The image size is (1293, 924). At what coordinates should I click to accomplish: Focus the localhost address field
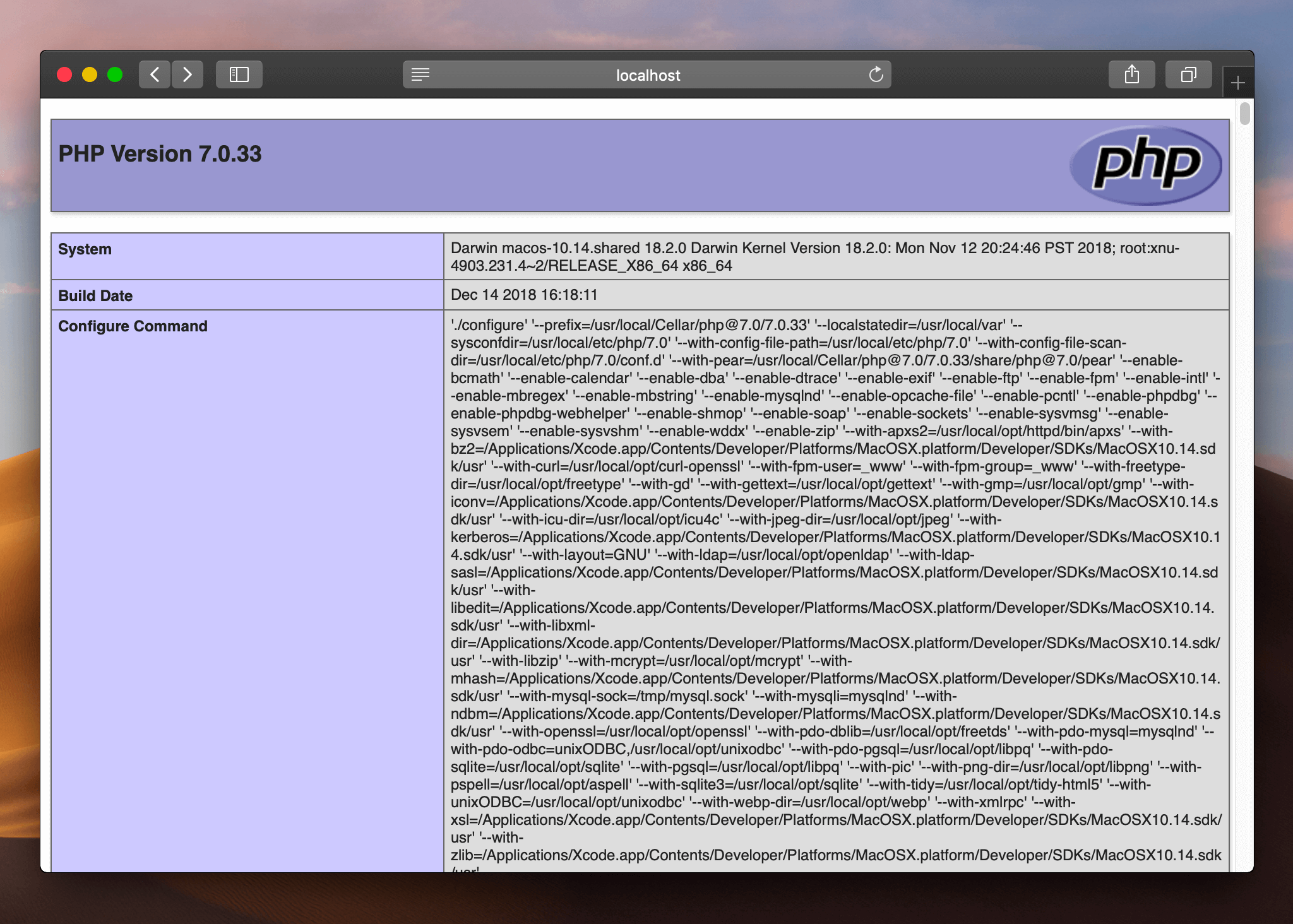pos(647,76)
